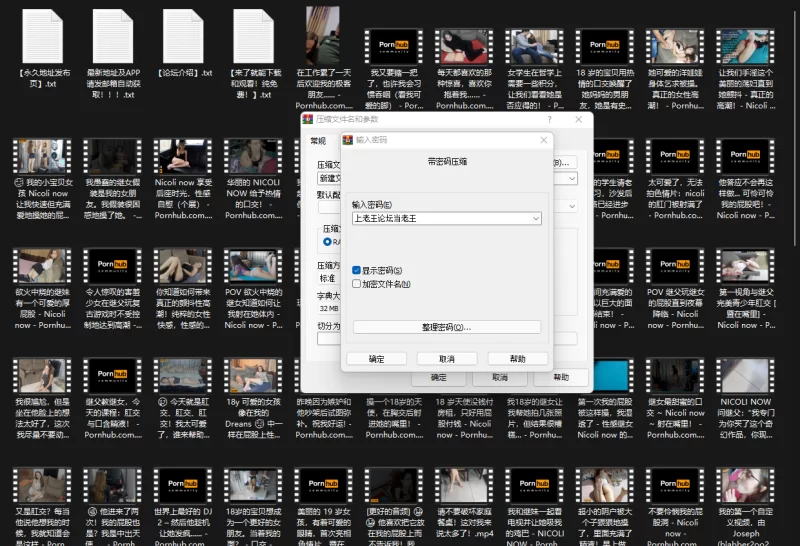
Task: Close the 输入密码 dialog with X icon
Action: click(x=543, y=141)
